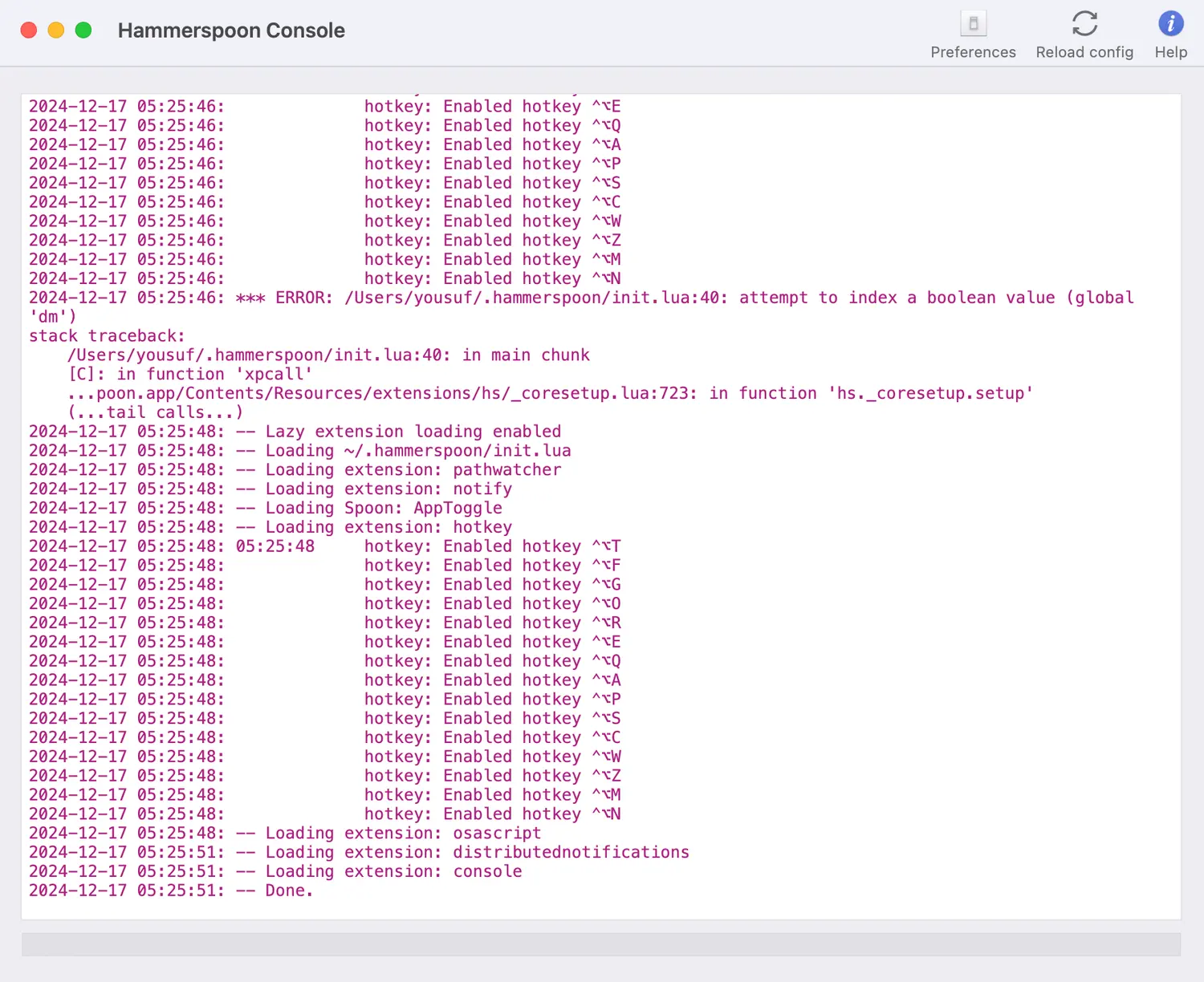Screen dimensions: 1204x982
Task: Click the Reload config toolbar icon
Action: coord(1084,24)
